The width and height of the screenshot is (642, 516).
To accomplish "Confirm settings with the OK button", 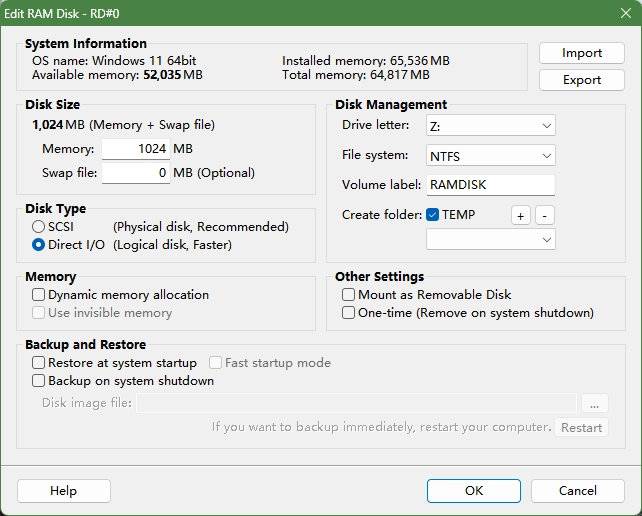I will click(473, 491).
